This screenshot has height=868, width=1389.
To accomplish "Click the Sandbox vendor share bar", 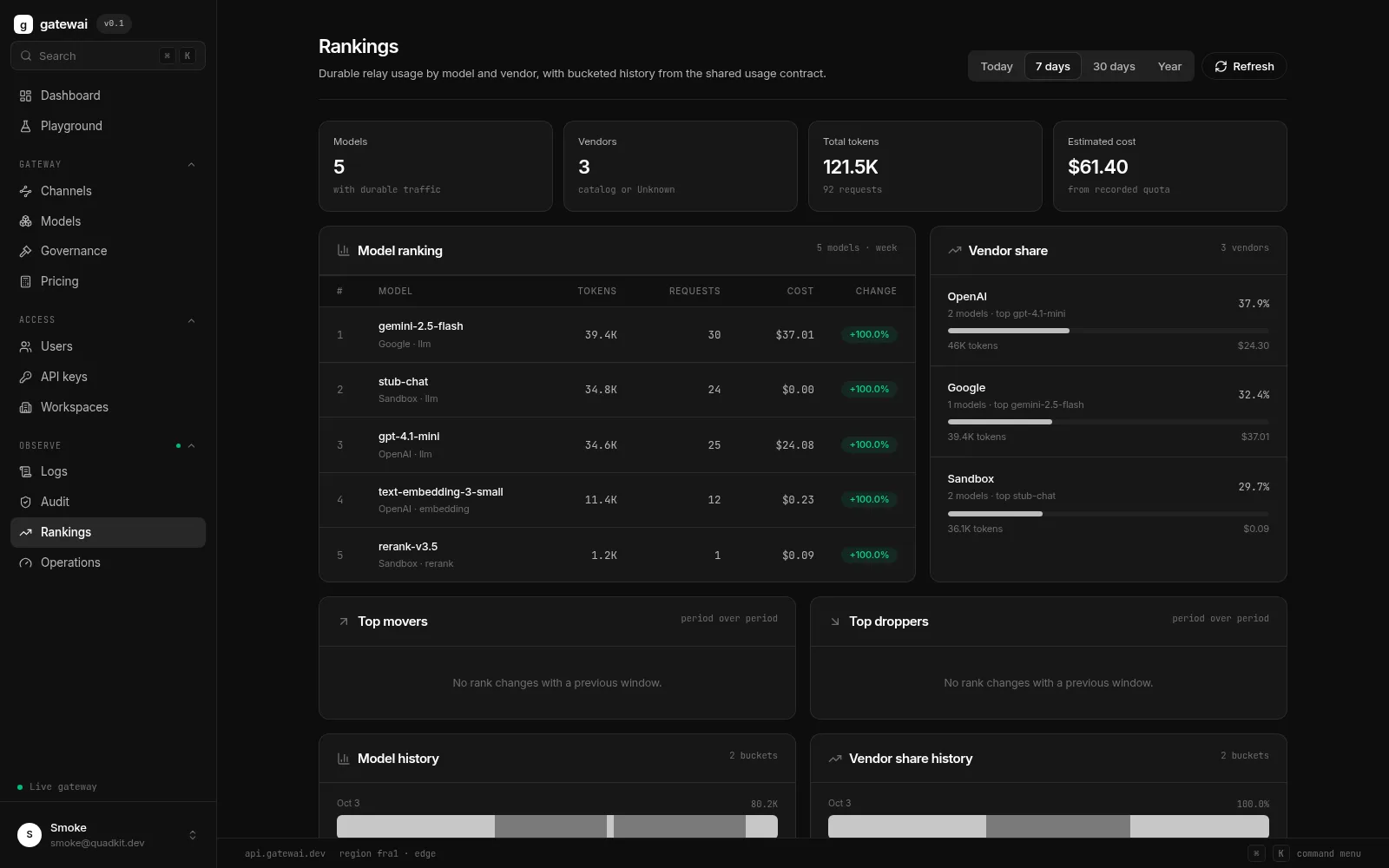I will click(x=1108, y=514).
